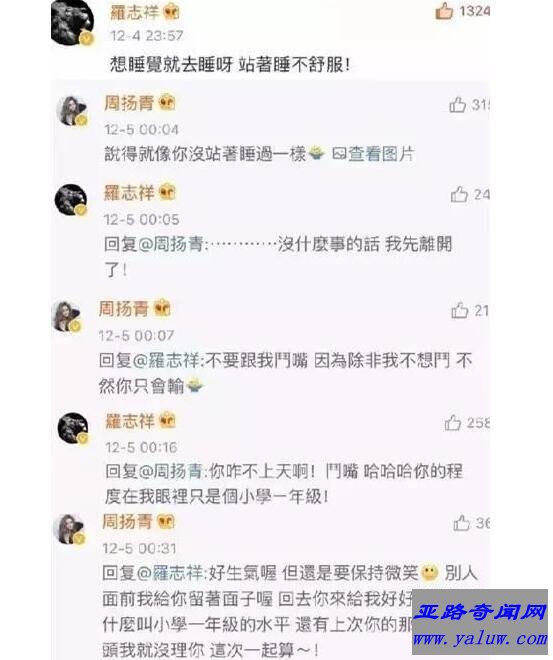Image resolution: width=553 pixels, height=660 pixels.
Task: Tap crown badge beside 羅志祥's top username
Action: pos(171,12)
